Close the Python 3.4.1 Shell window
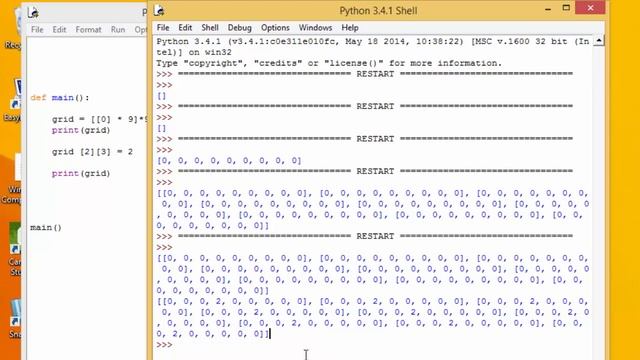 click(590, 8)
